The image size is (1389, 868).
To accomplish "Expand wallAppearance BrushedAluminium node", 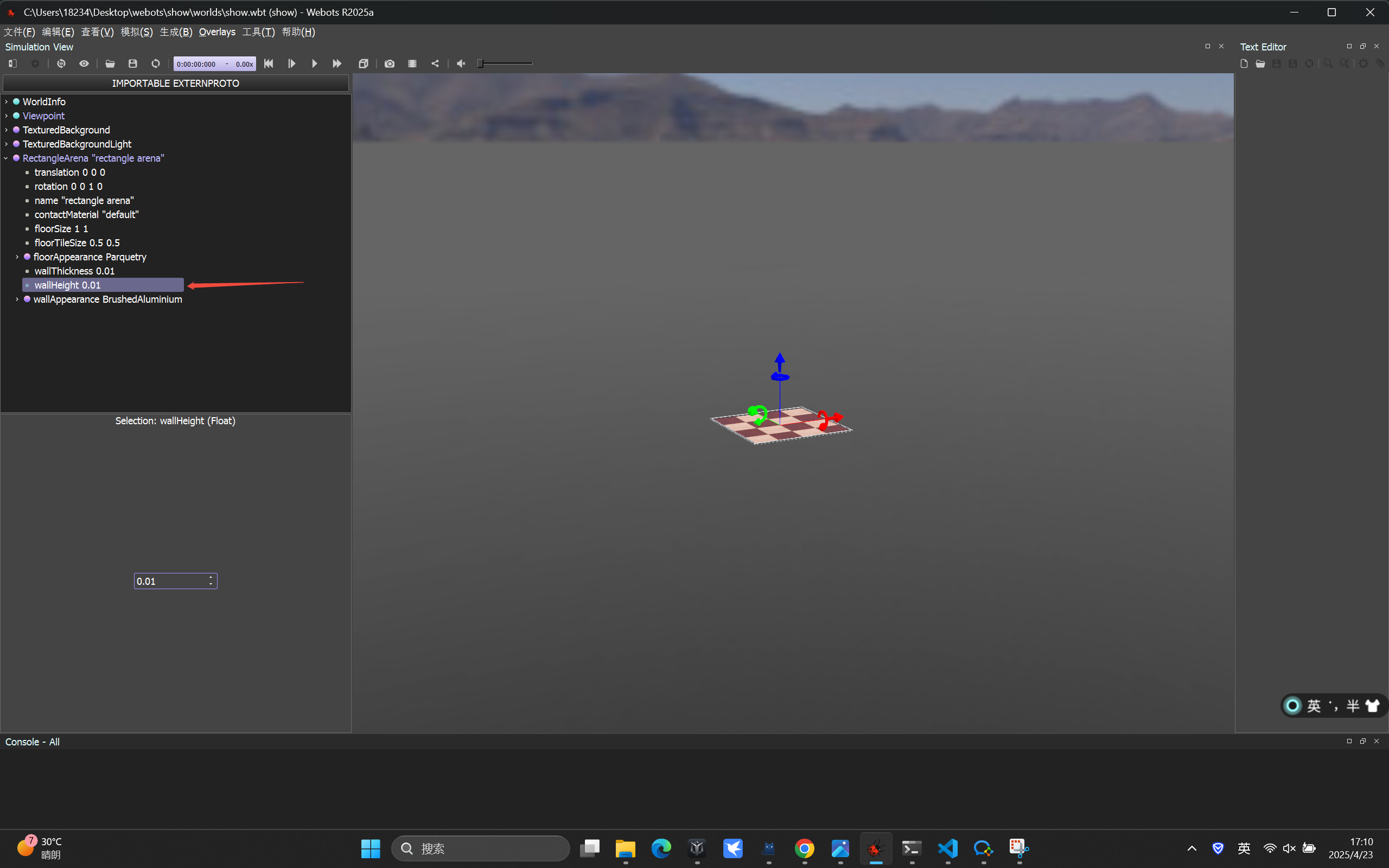I will 17,299.
